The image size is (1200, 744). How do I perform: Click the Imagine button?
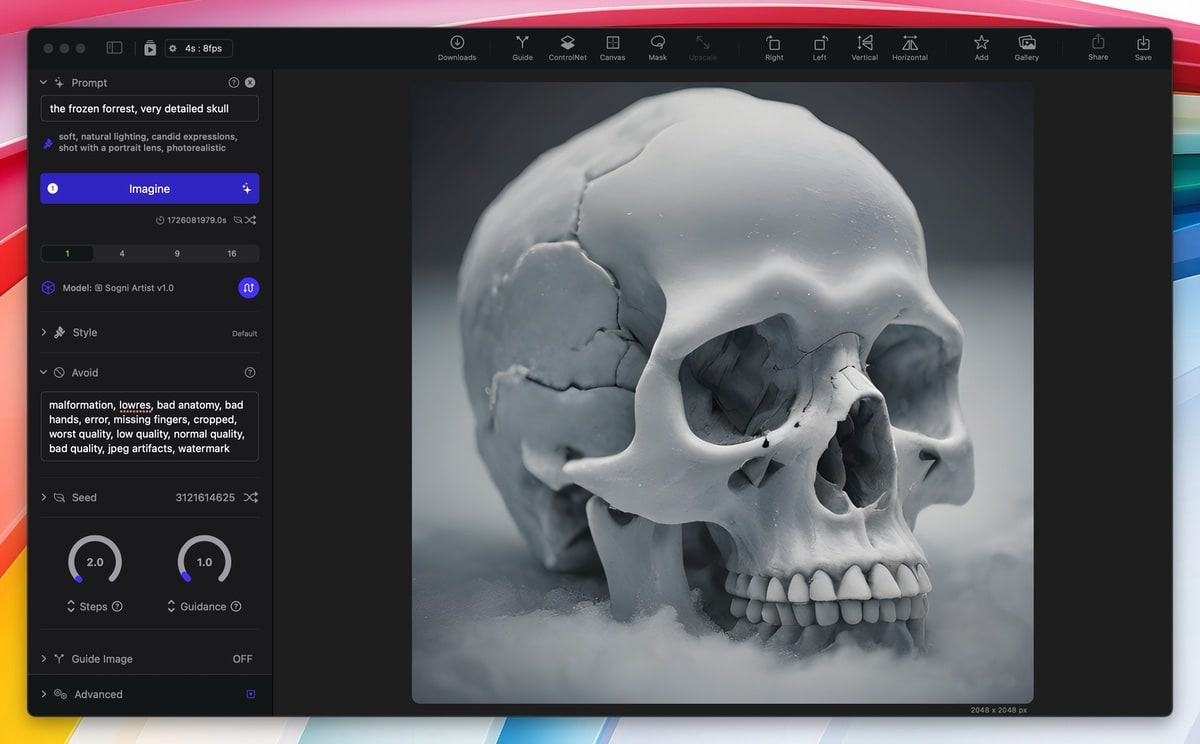point(149,189)
